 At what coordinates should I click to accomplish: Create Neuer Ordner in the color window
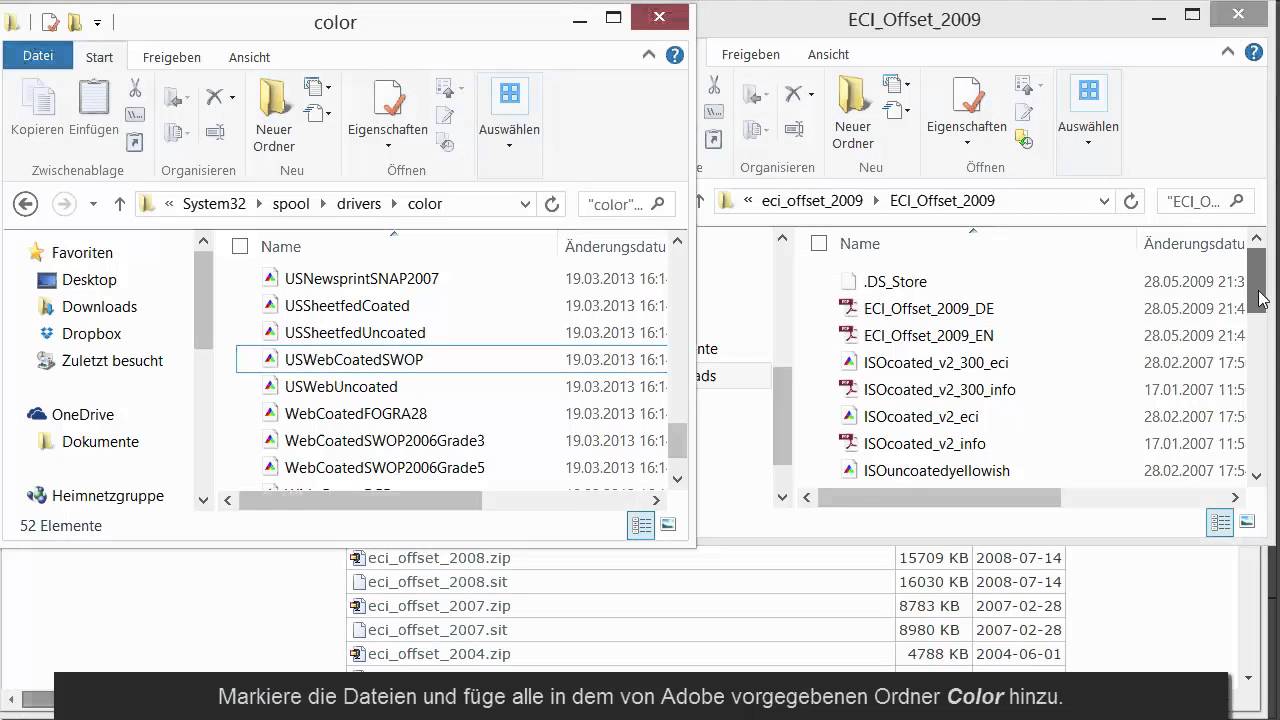coord(274,116)
